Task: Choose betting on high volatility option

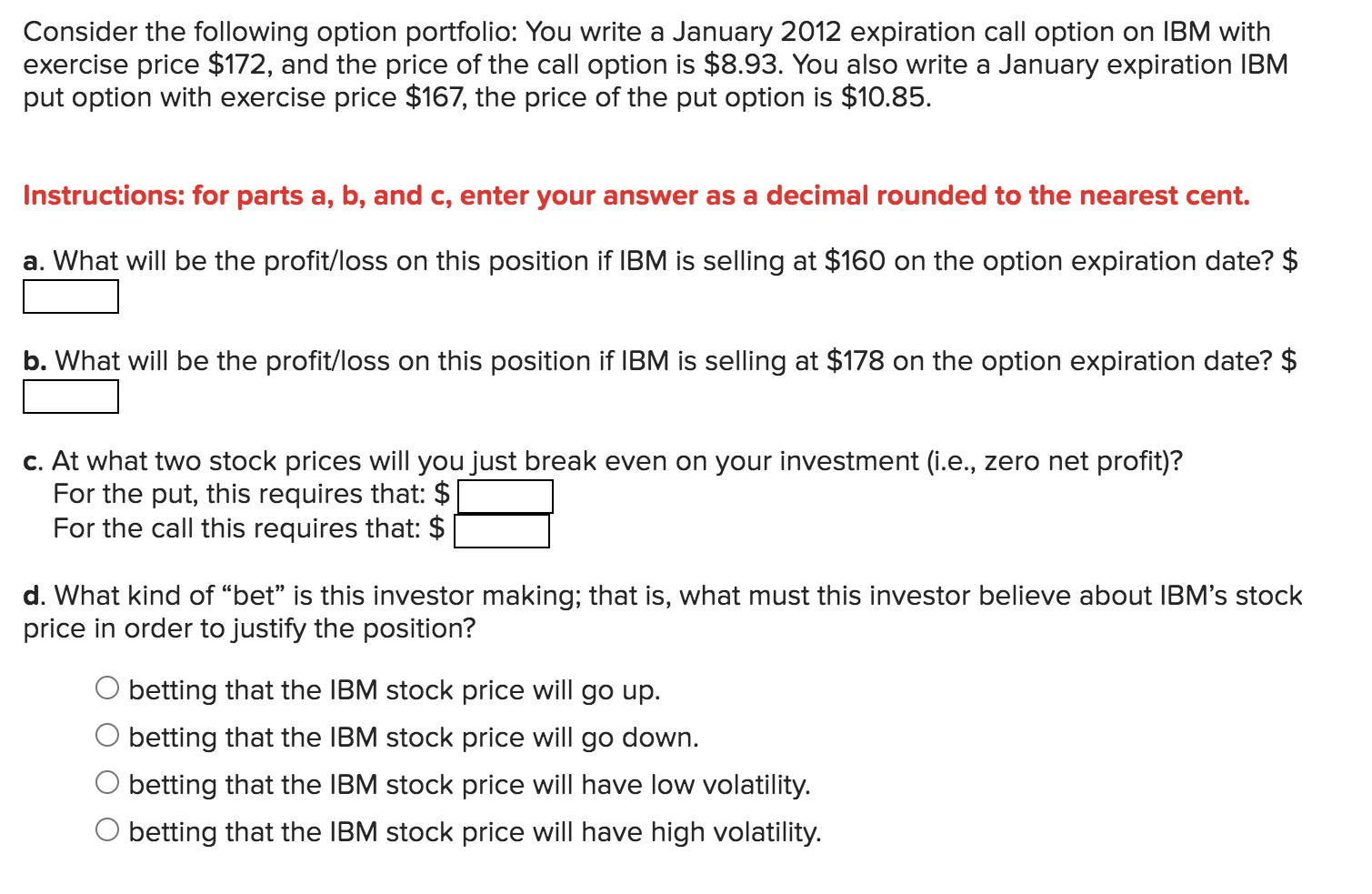Action: 475,831
